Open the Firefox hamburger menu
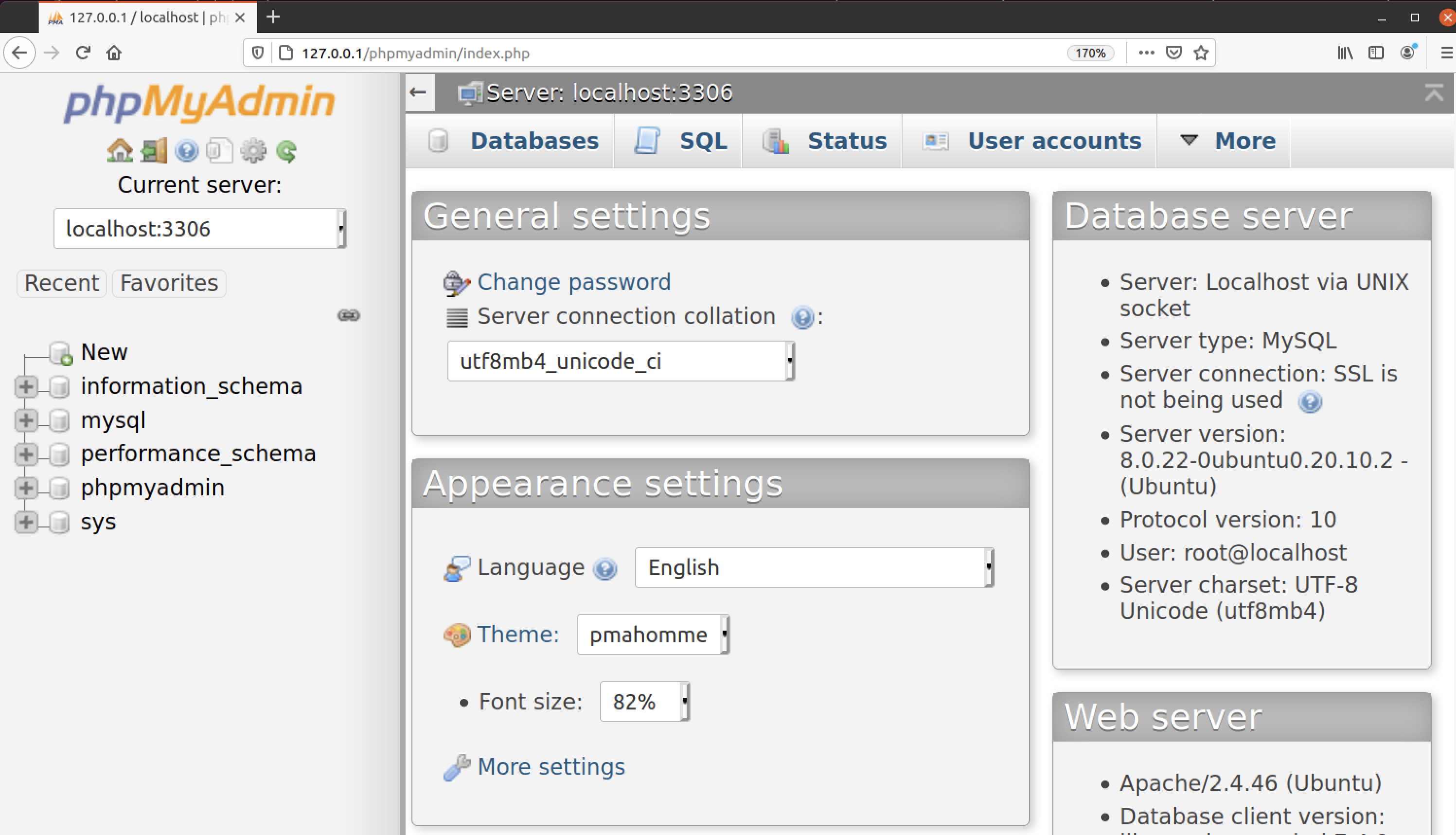This screenshot has width=1456, height=835. tap(1446, 53)
